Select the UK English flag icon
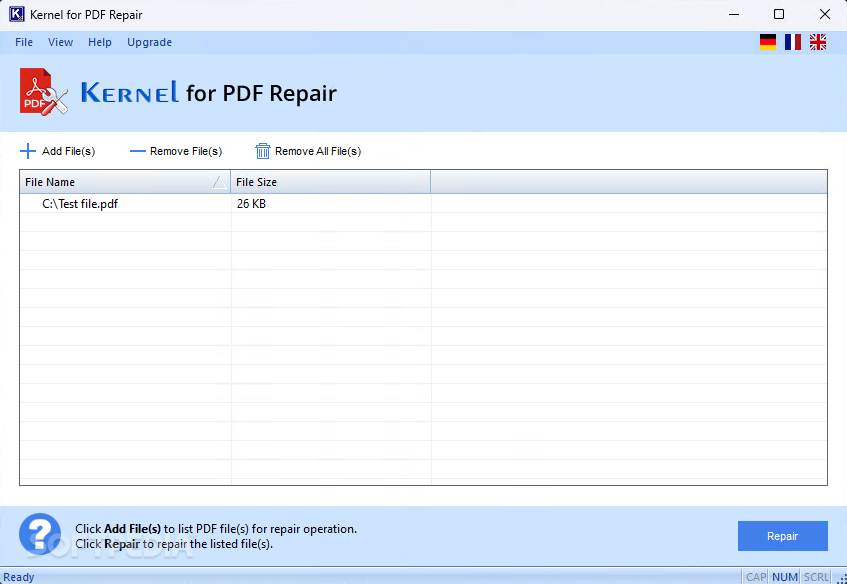 pyautogui.click(x=818, y=42)
